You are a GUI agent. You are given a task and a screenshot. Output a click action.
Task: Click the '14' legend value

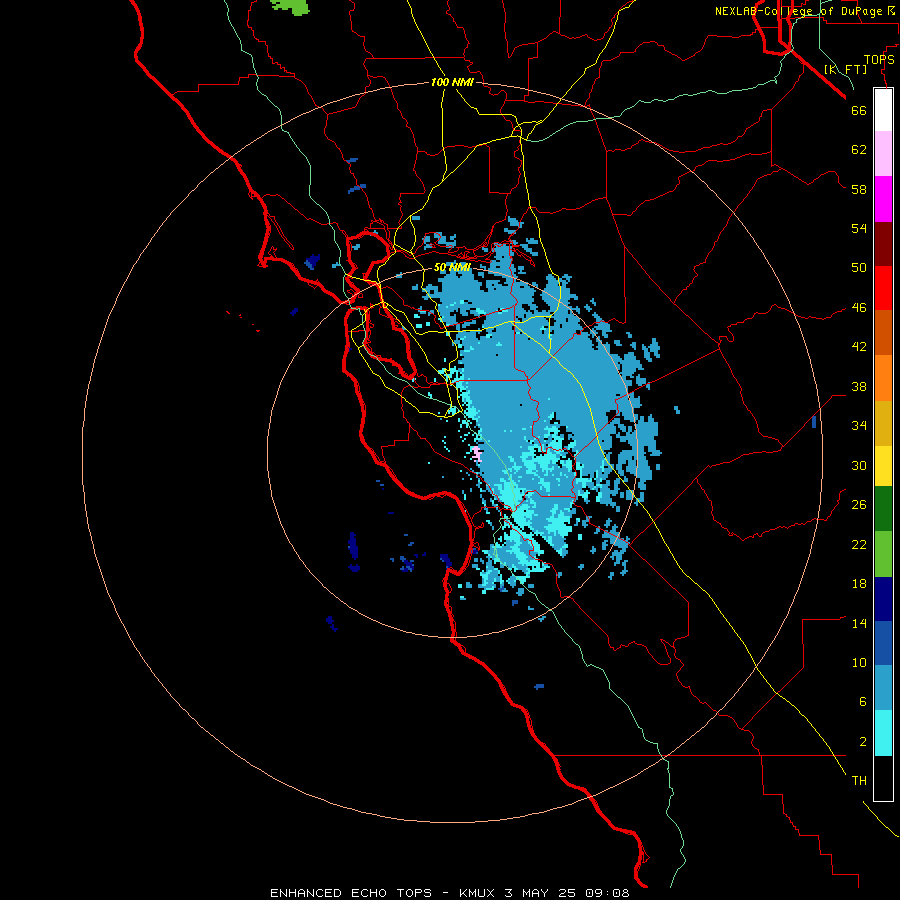pos(859,623)
